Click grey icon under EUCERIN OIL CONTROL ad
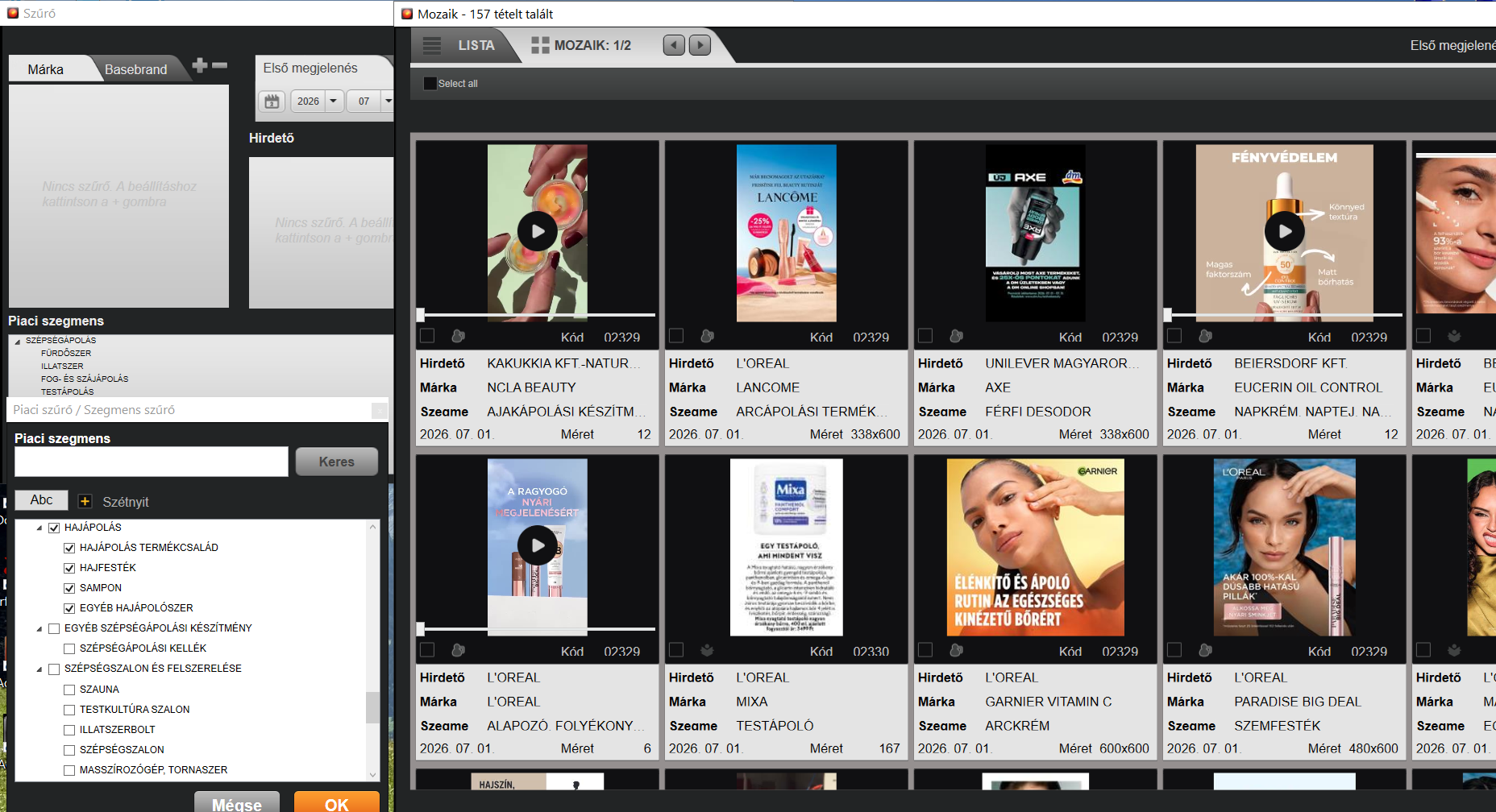The image size is (1496, 812). (x=1205, y=336)
